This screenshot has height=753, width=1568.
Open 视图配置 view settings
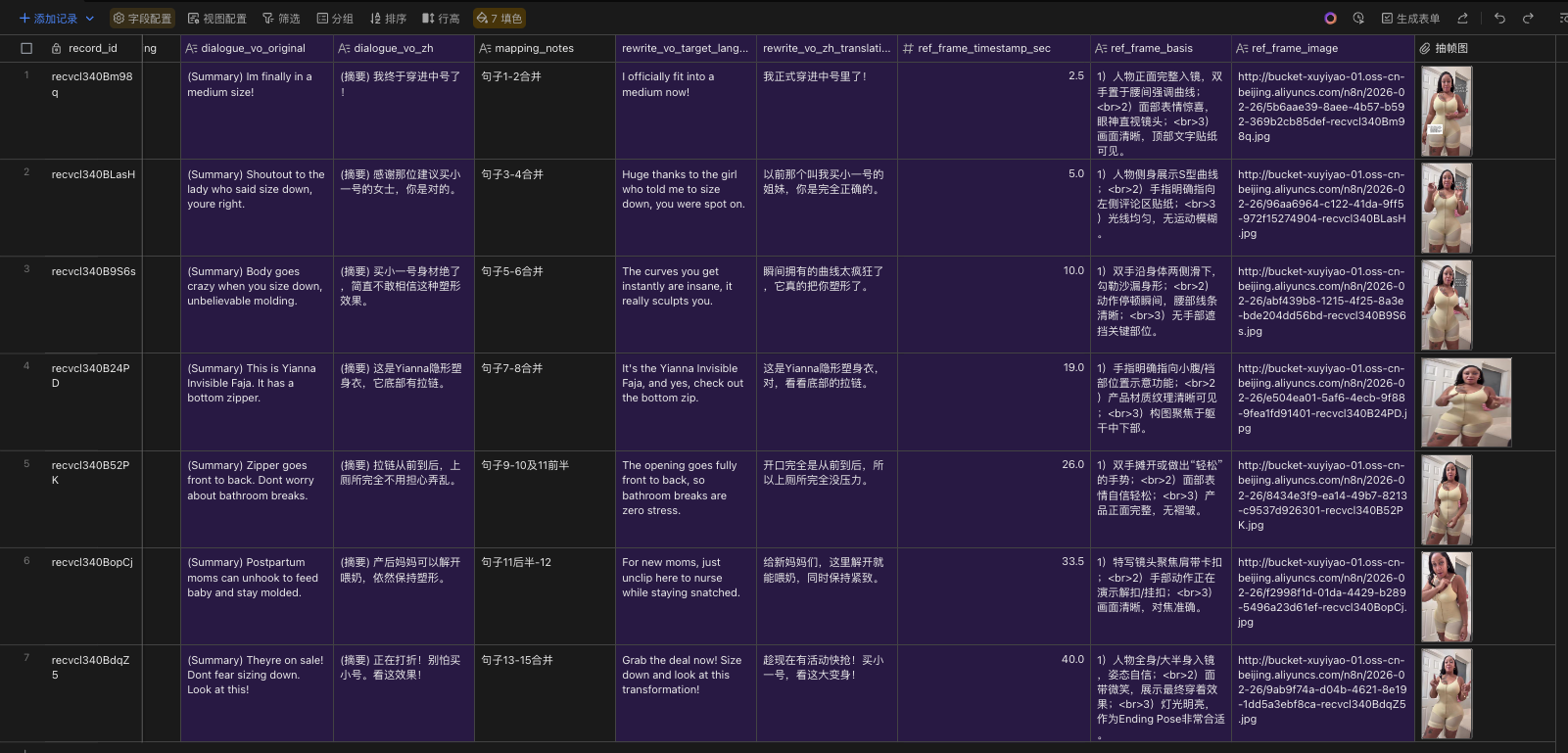pyautogui.click(x=217, y=19)
